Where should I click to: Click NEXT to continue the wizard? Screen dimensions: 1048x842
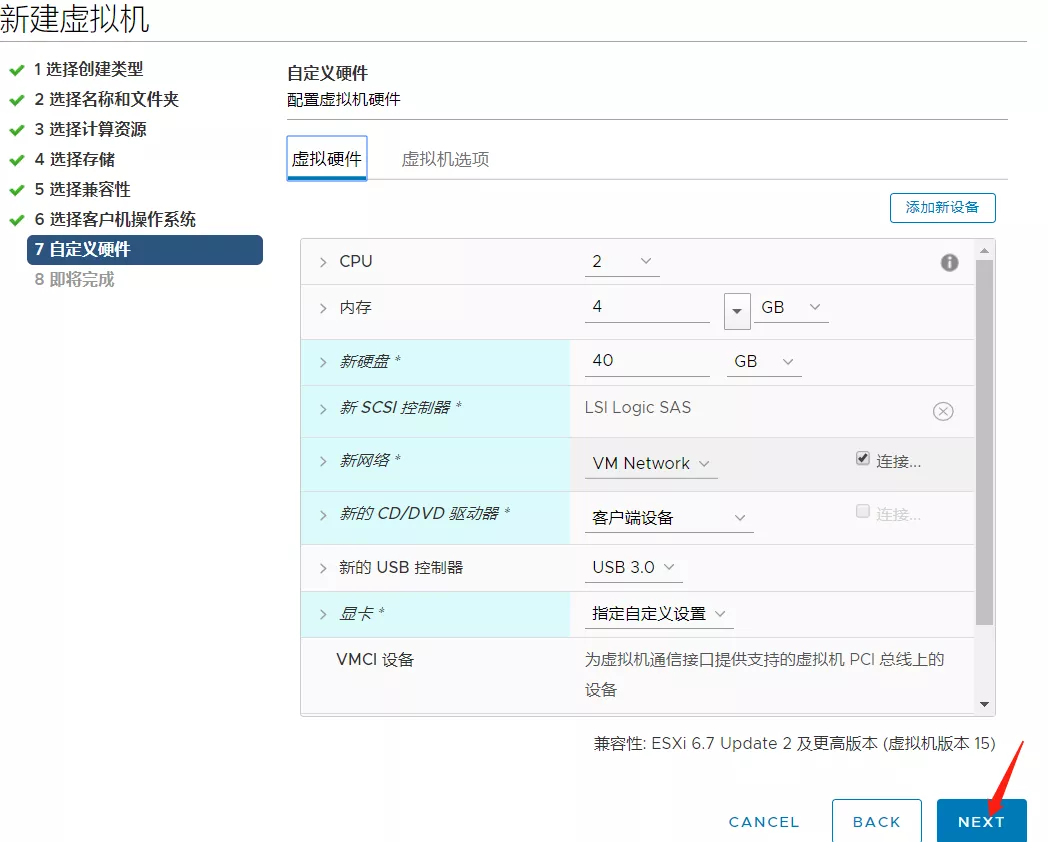pos(981,821)
